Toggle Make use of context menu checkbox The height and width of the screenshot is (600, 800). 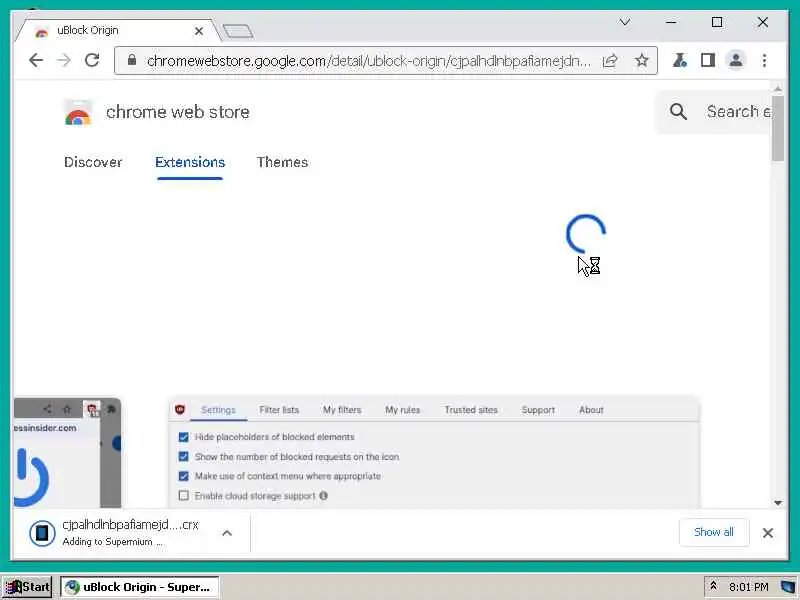point(183,476)
